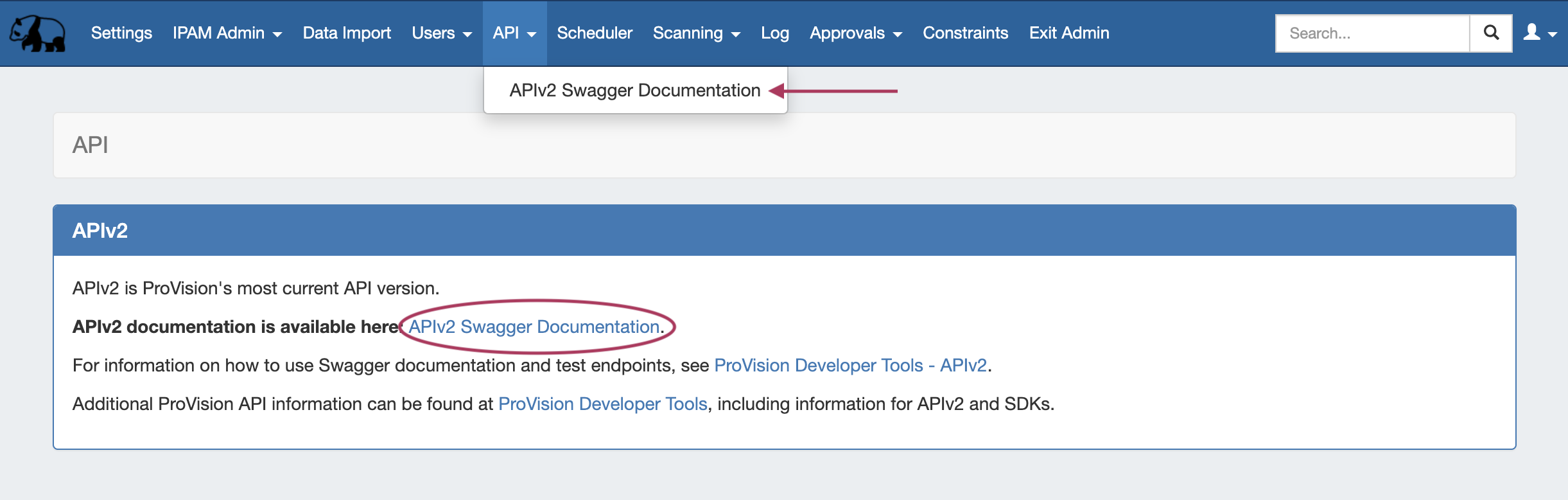Viewport: 1568px width, 500px height.
Task: Click the magnifying glass search button
Action: pyautogui.click(x=1491, y=33)
